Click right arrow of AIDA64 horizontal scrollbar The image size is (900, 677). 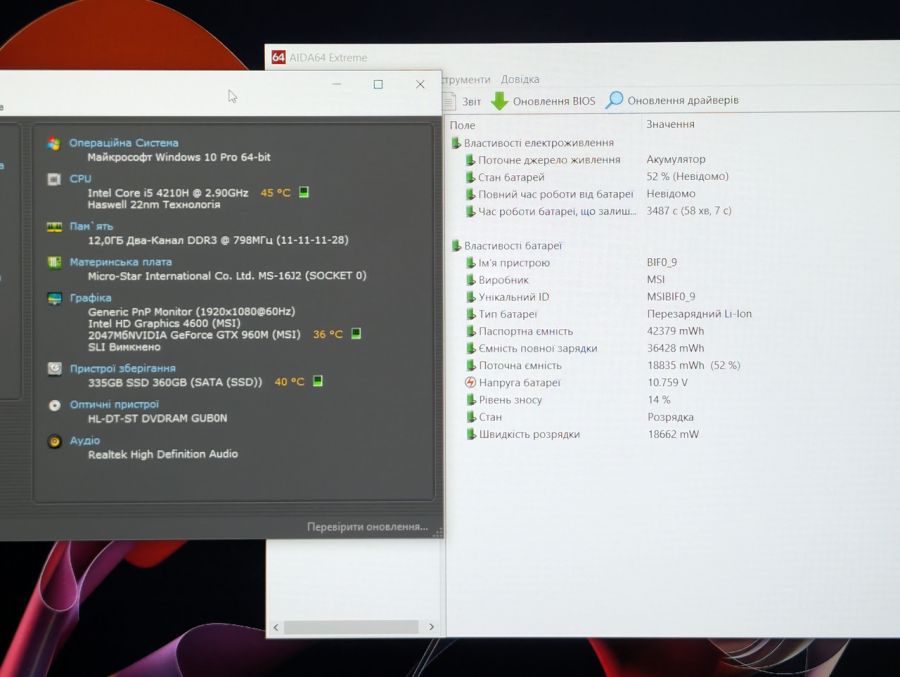pyautogui.click(x=432, y=627)
